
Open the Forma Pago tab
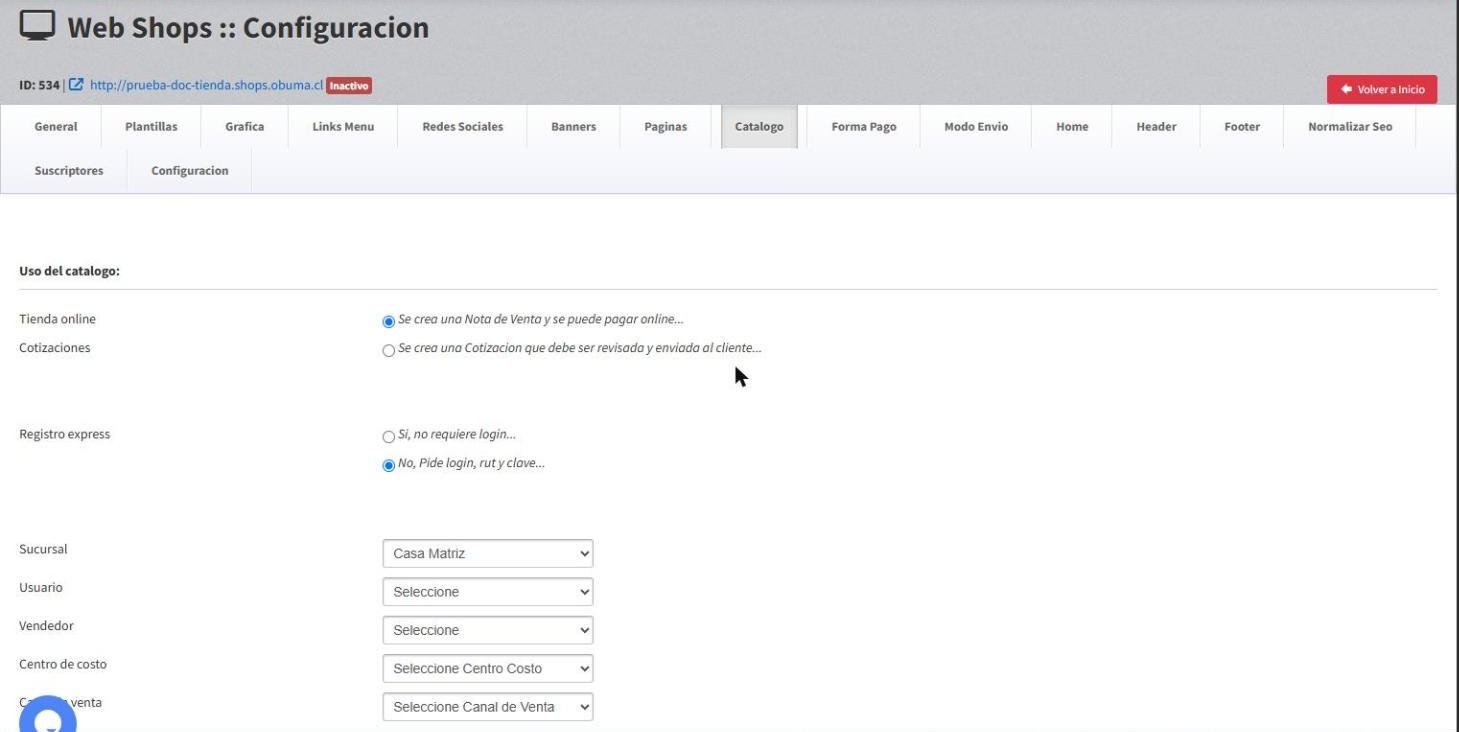pos(864,127)
